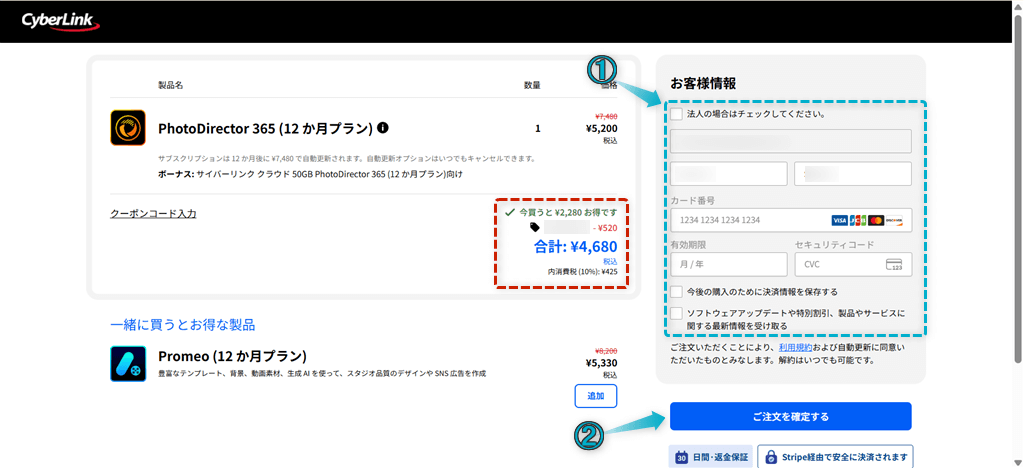Click the JCB card logo
This screenshot has height=468, width=1024.
tap(857, 221)
